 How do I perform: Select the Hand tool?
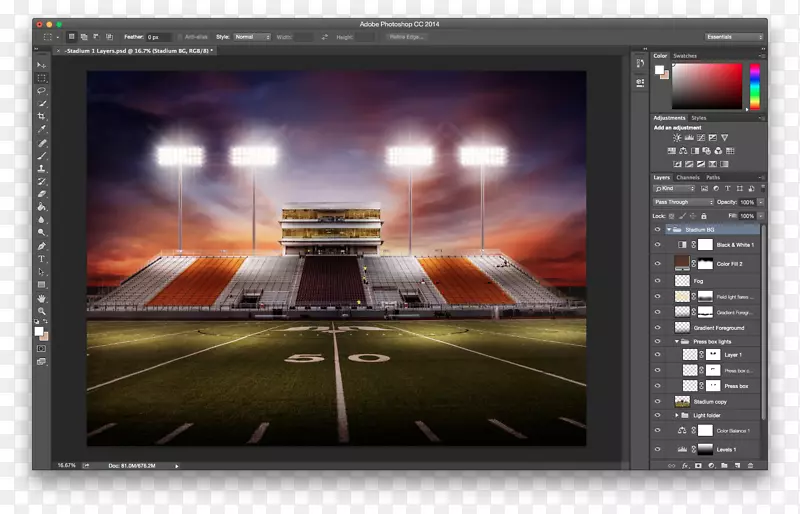(41, 298)
